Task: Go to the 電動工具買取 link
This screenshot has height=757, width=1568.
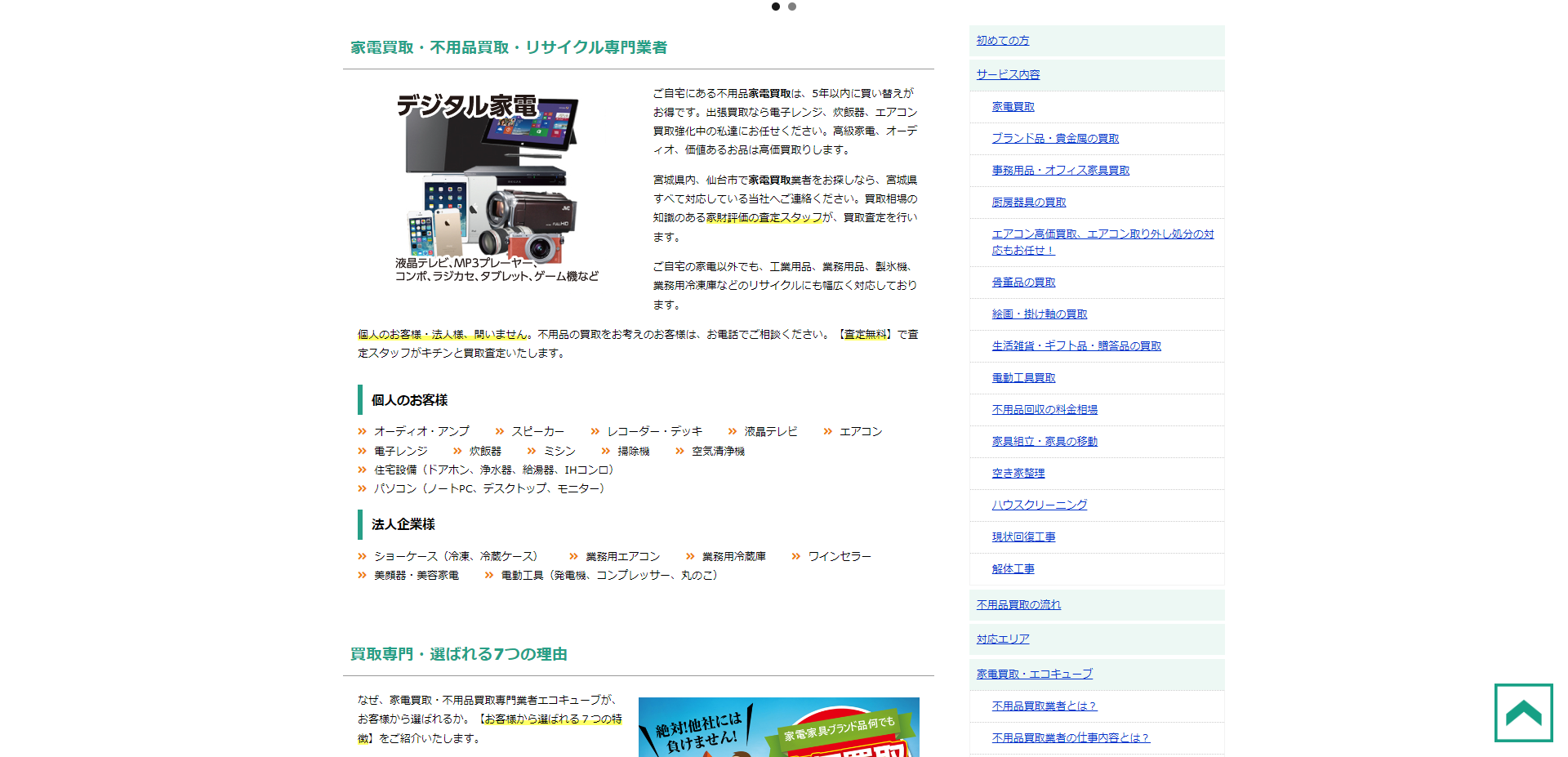Action: (x=1023, y=378)
